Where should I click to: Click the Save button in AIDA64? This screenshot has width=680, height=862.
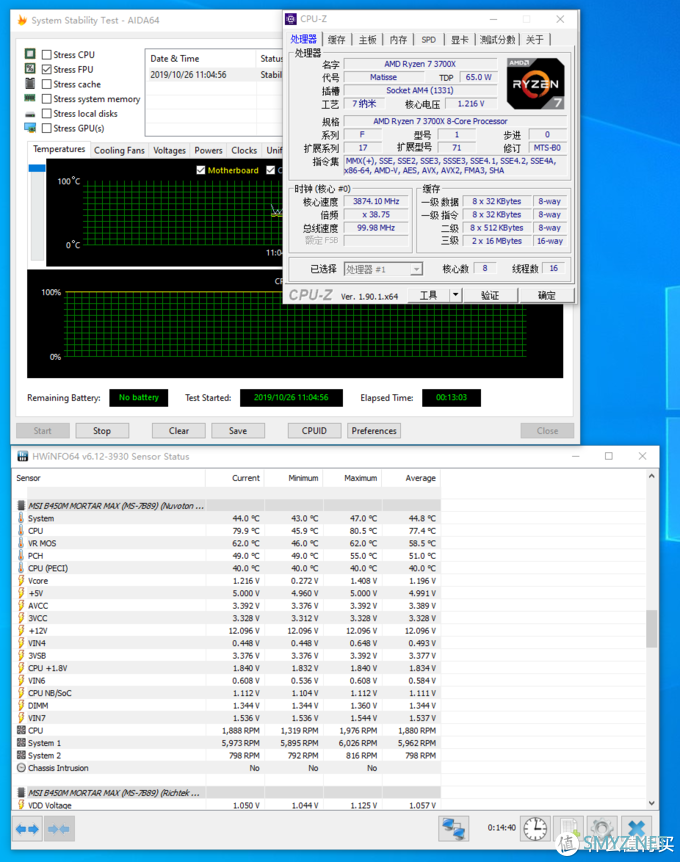click(238, 430)
